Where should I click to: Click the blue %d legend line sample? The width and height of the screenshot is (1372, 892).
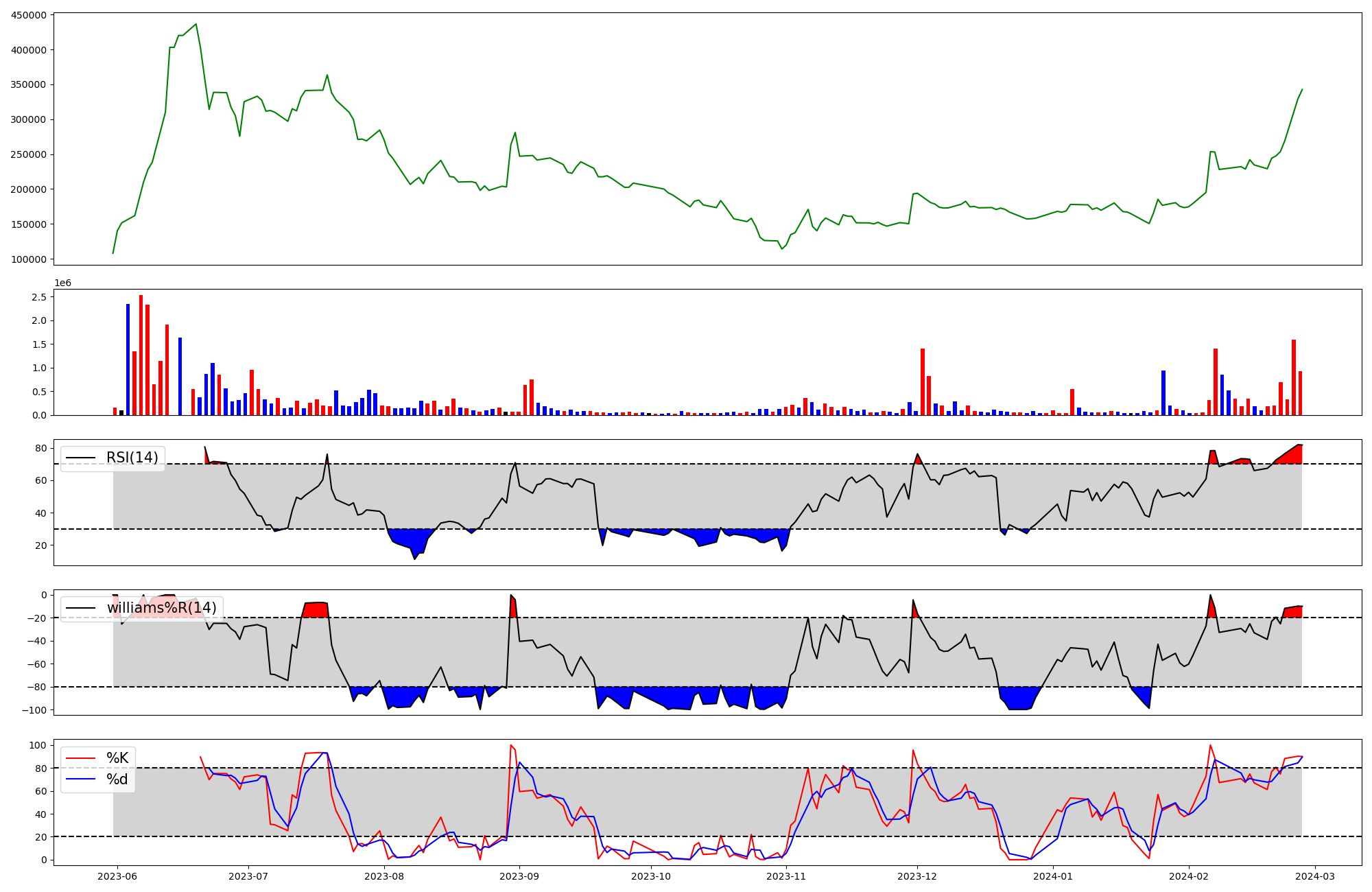pos(80,779)
